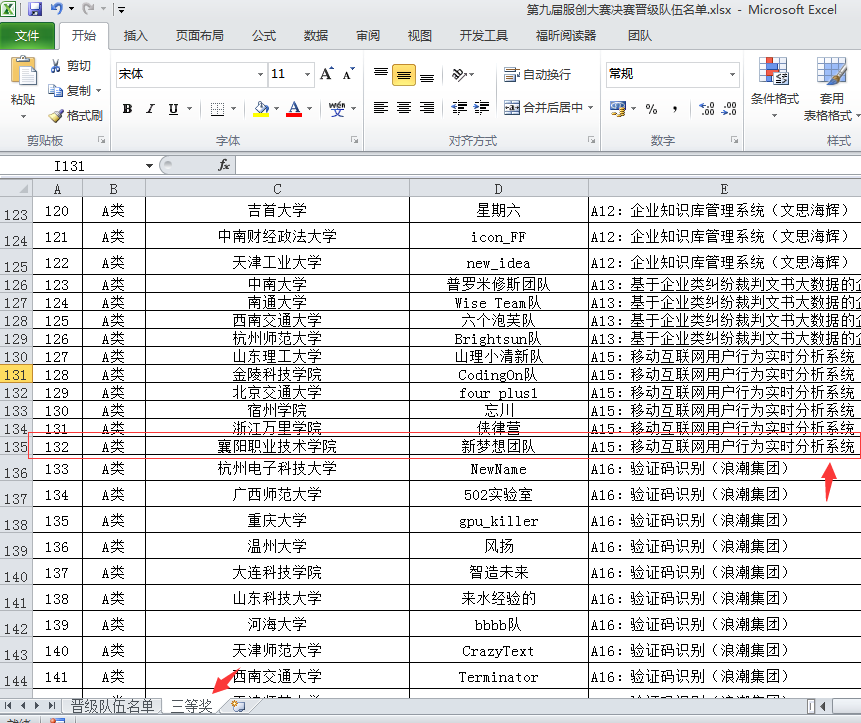Click the insert function fx icon
The width and height of the screenshot is (861, 723).
pos(224,165)
